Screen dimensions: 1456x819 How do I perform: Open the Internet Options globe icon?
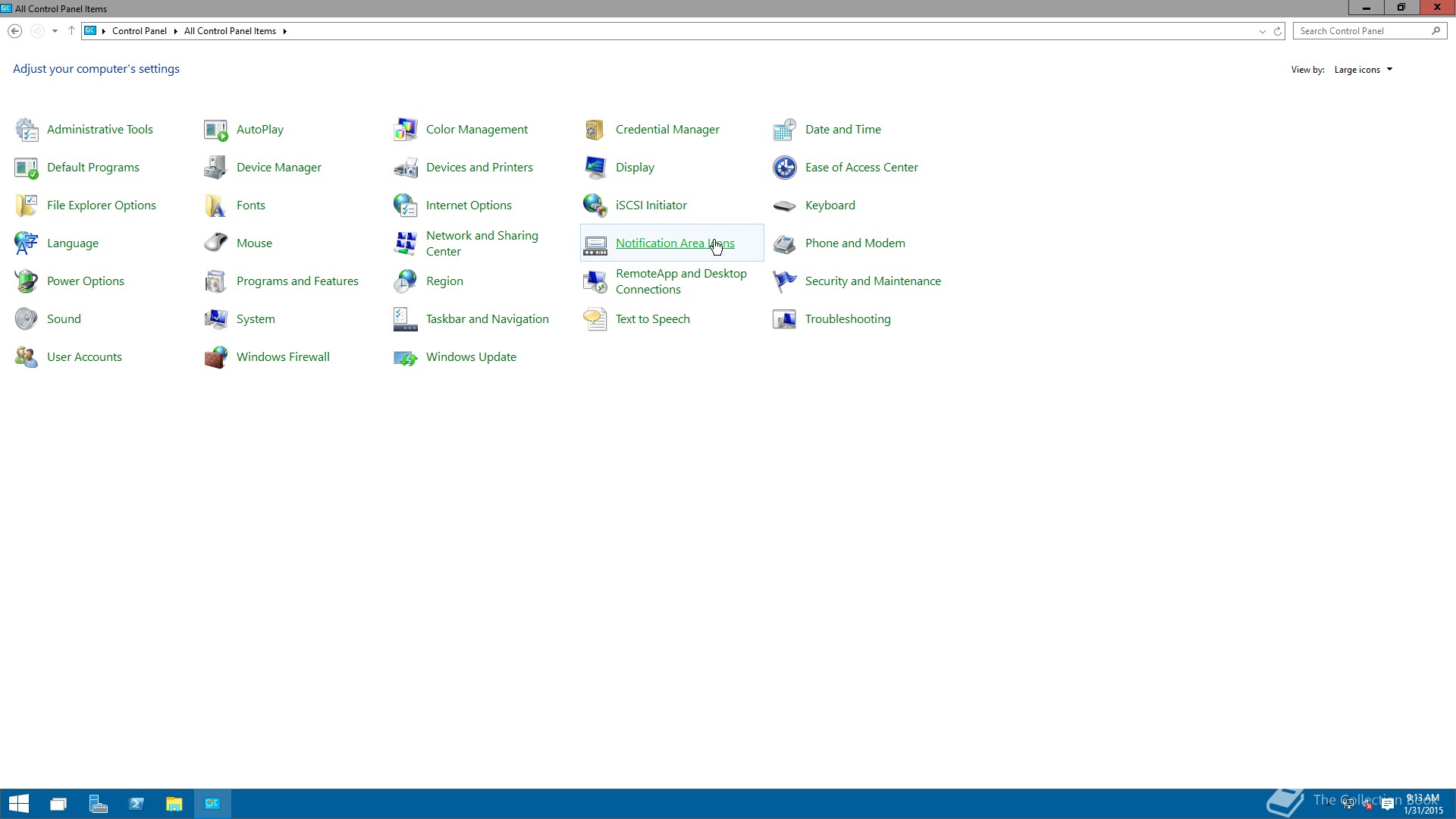pos(406,206)
